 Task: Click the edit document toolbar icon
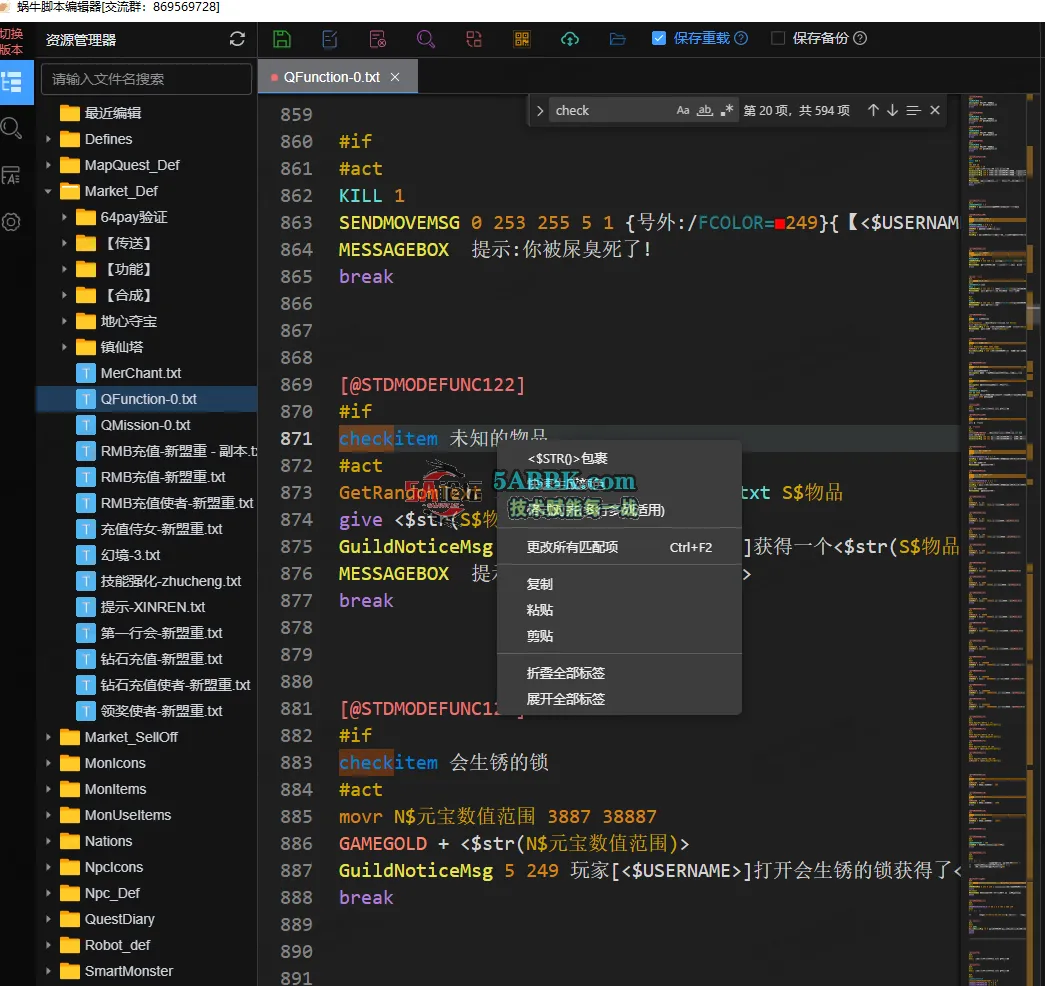pyautogui.click(x=330, y=39)
